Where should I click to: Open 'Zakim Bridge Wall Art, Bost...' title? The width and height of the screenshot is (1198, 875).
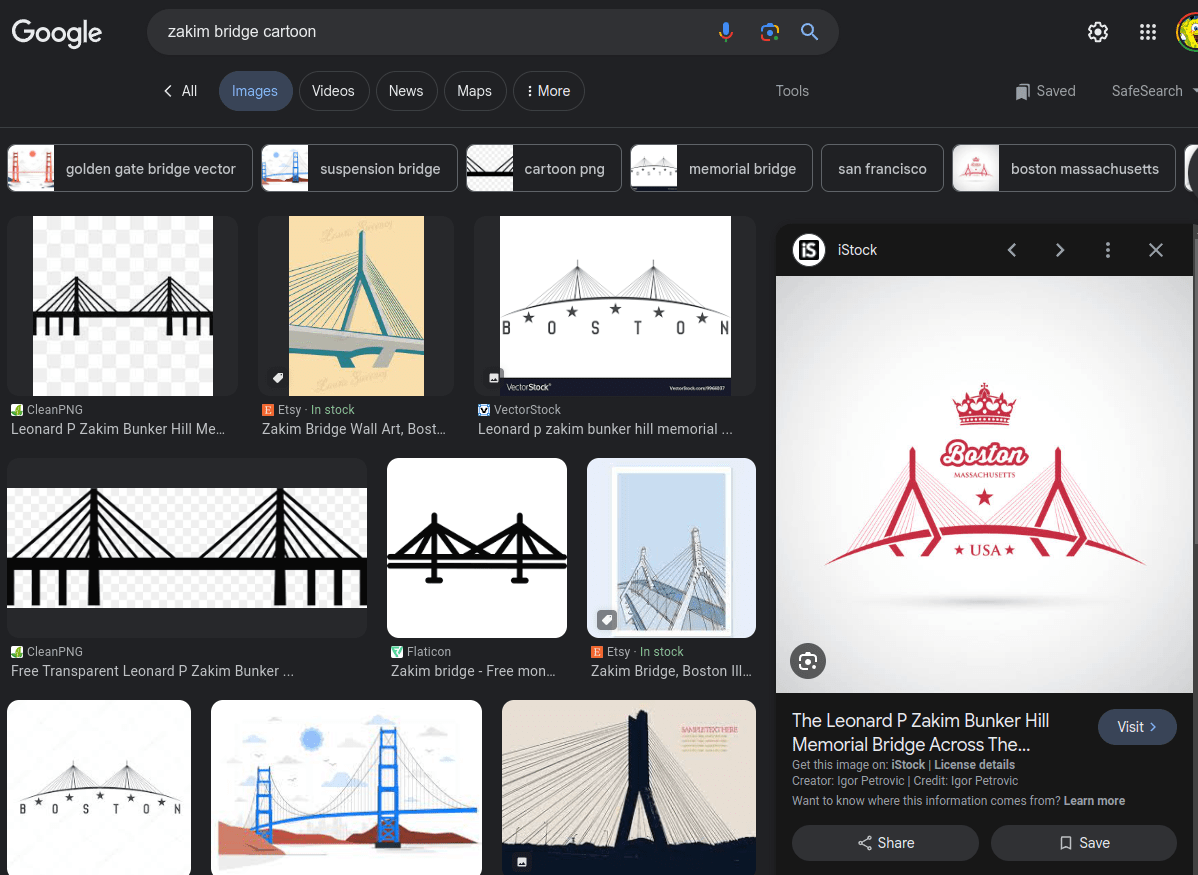pyautogui.click(x=354, y=429)
